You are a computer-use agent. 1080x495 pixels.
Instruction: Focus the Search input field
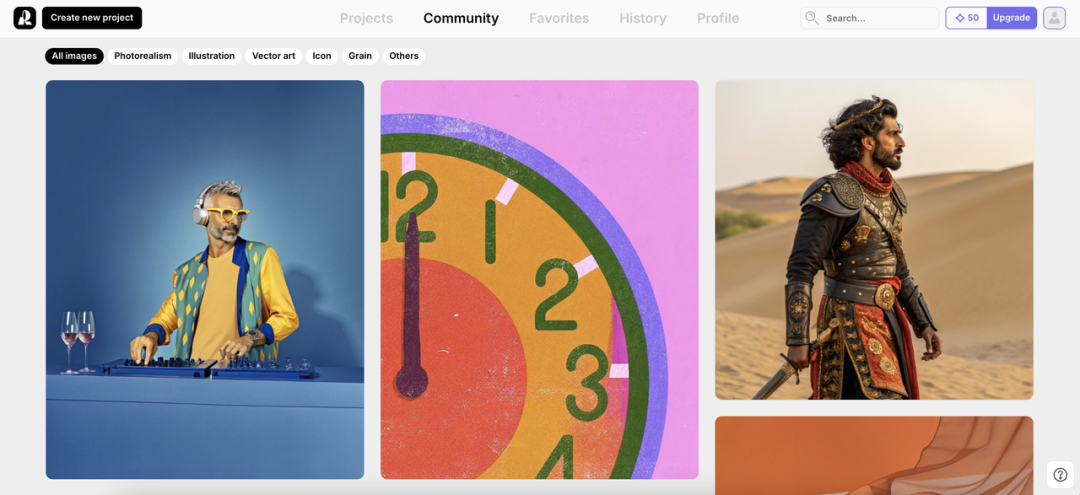pyautogui.click(x=869, y=18)
